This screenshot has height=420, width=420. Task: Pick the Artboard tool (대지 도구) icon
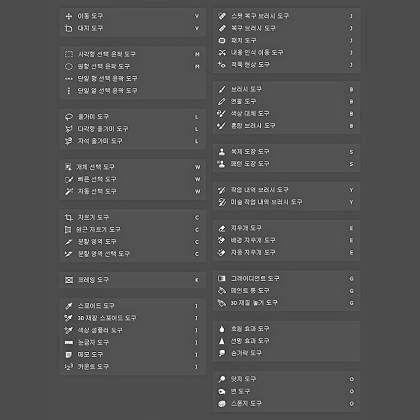[x=69, y=28]
